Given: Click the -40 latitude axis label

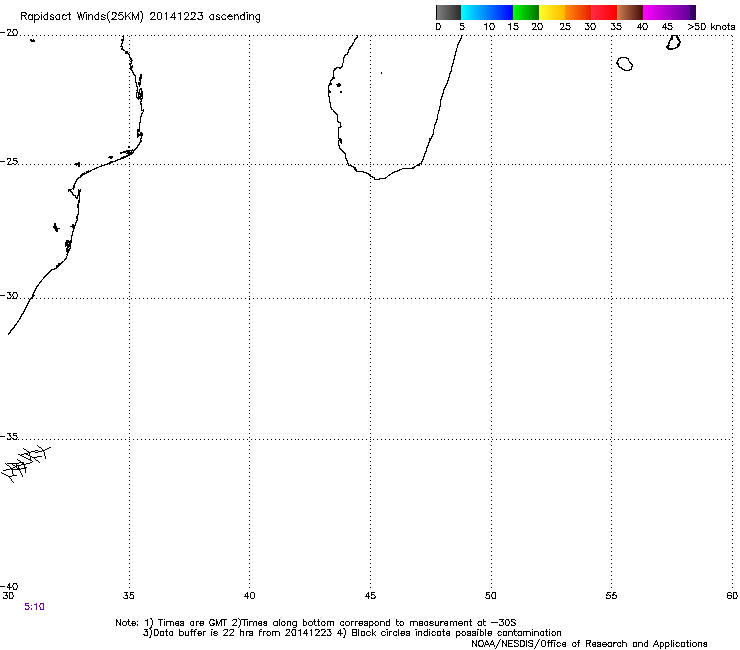Looking at the screenshot, I should 9,586.
